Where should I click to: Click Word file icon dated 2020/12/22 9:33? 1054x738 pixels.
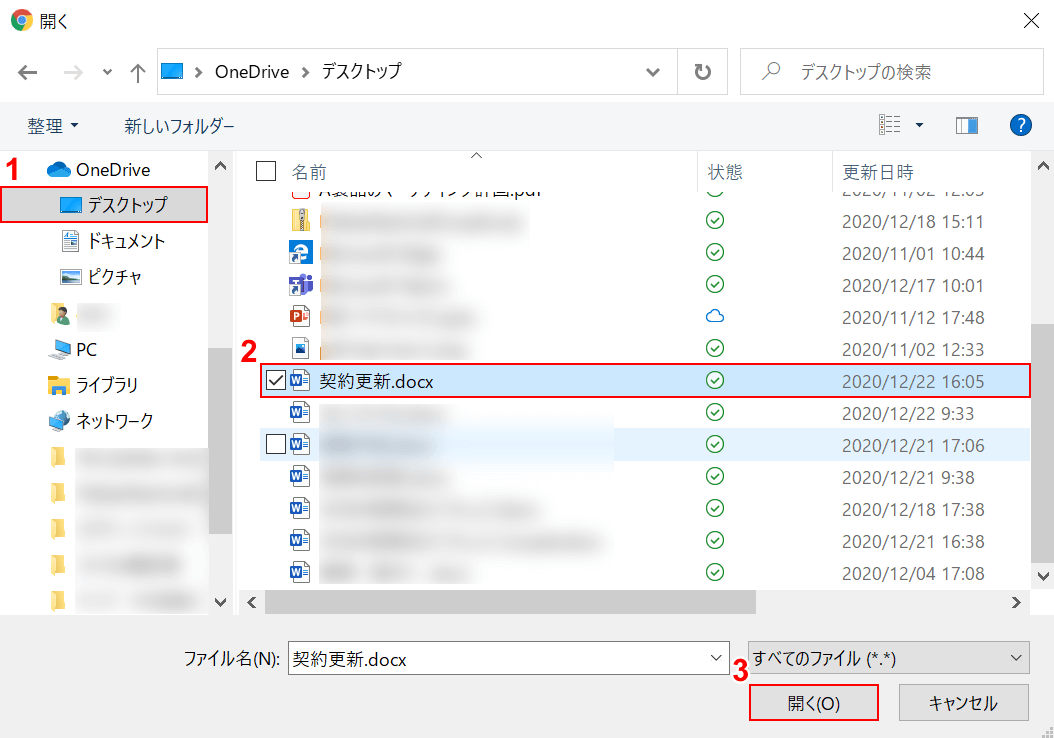[x=300, y=412]
